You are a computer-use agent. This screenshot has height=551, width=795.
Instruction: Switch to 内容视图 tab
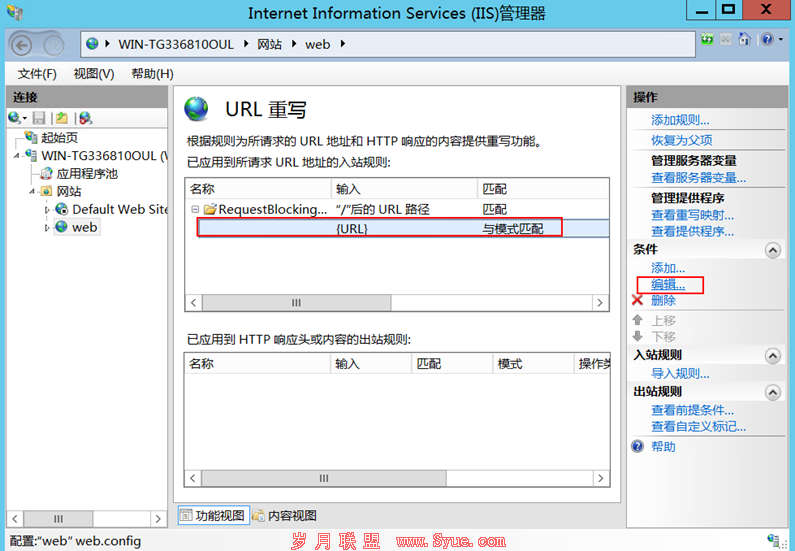pyautogui.click(x=285, y=516)
